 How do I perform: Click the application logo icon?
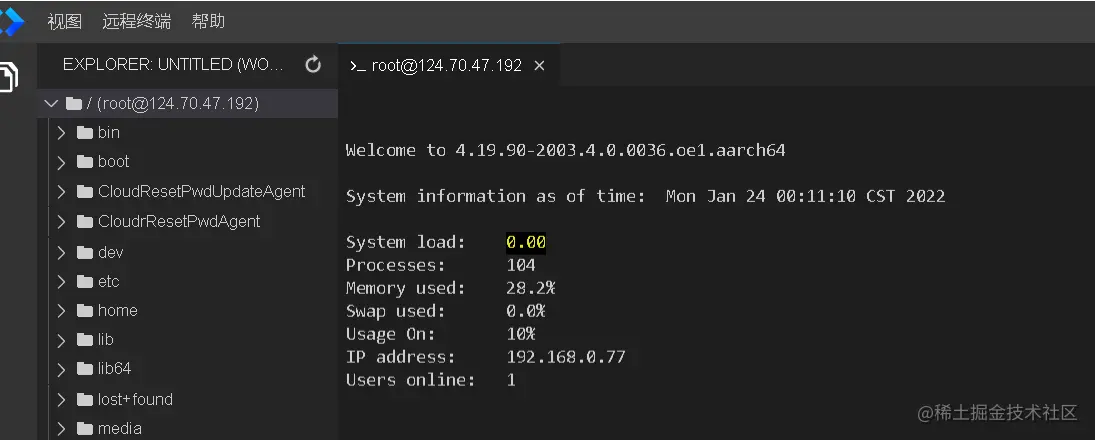[11, 22]
